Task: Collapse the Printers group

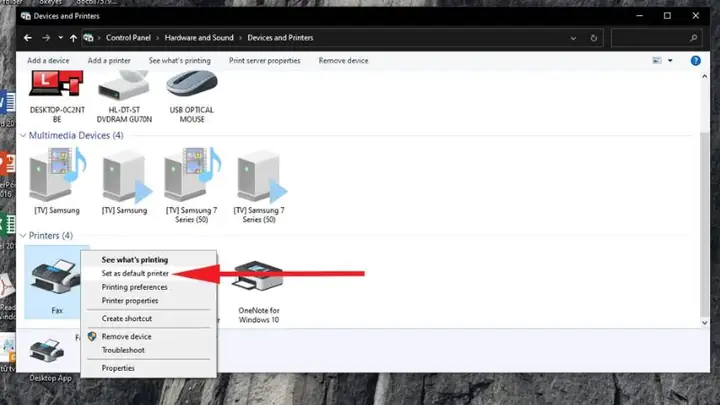Action: tap(23, 236)
